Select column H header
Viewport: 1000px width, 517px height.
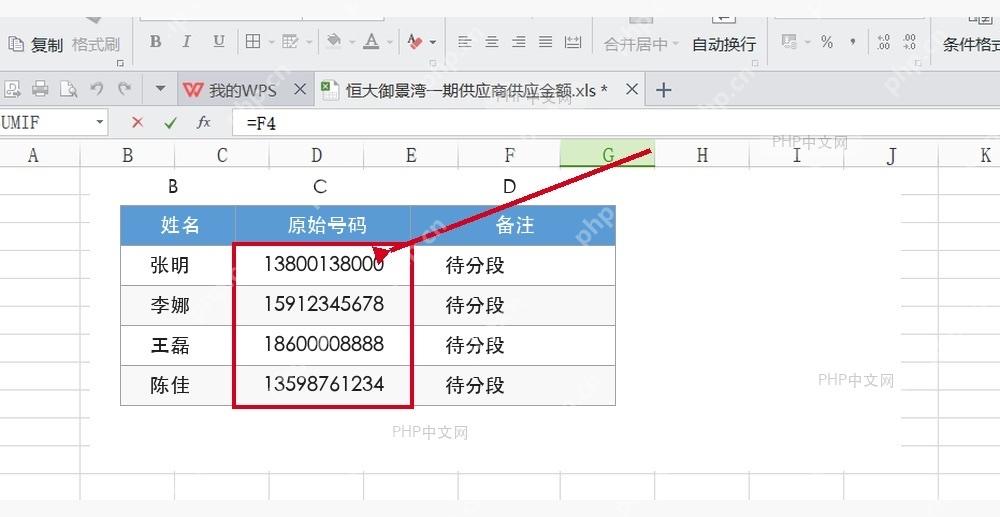702,155
